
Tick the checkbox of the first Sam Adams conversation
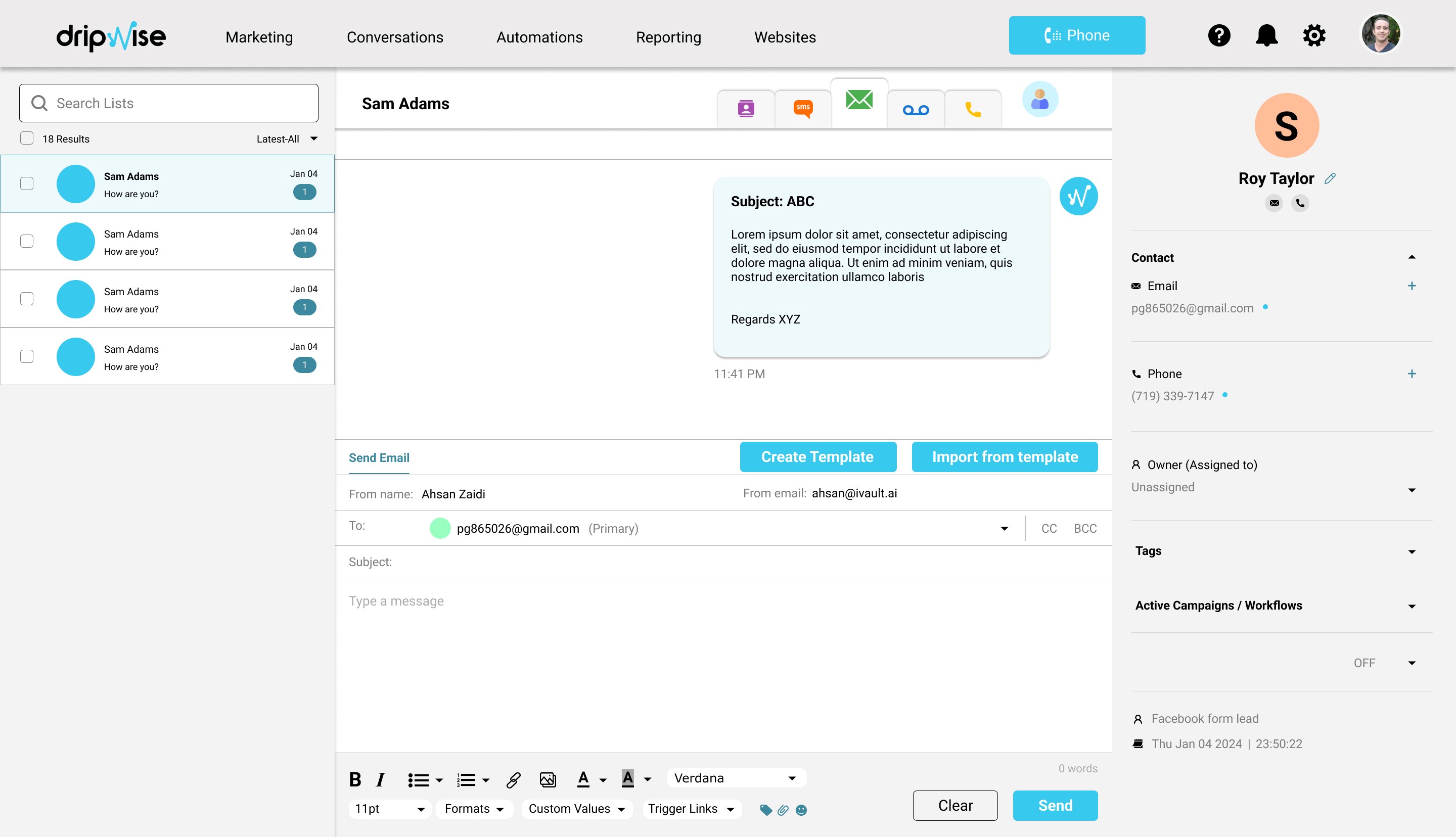(26, 183)
